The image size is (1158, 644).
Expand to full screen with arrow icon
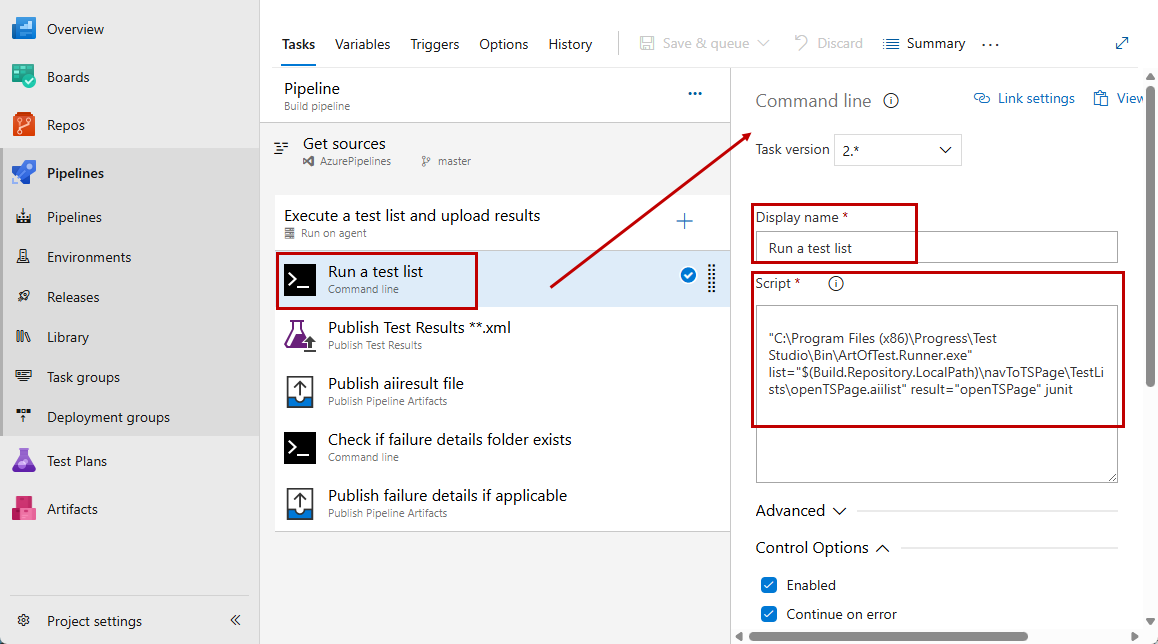1122,43
